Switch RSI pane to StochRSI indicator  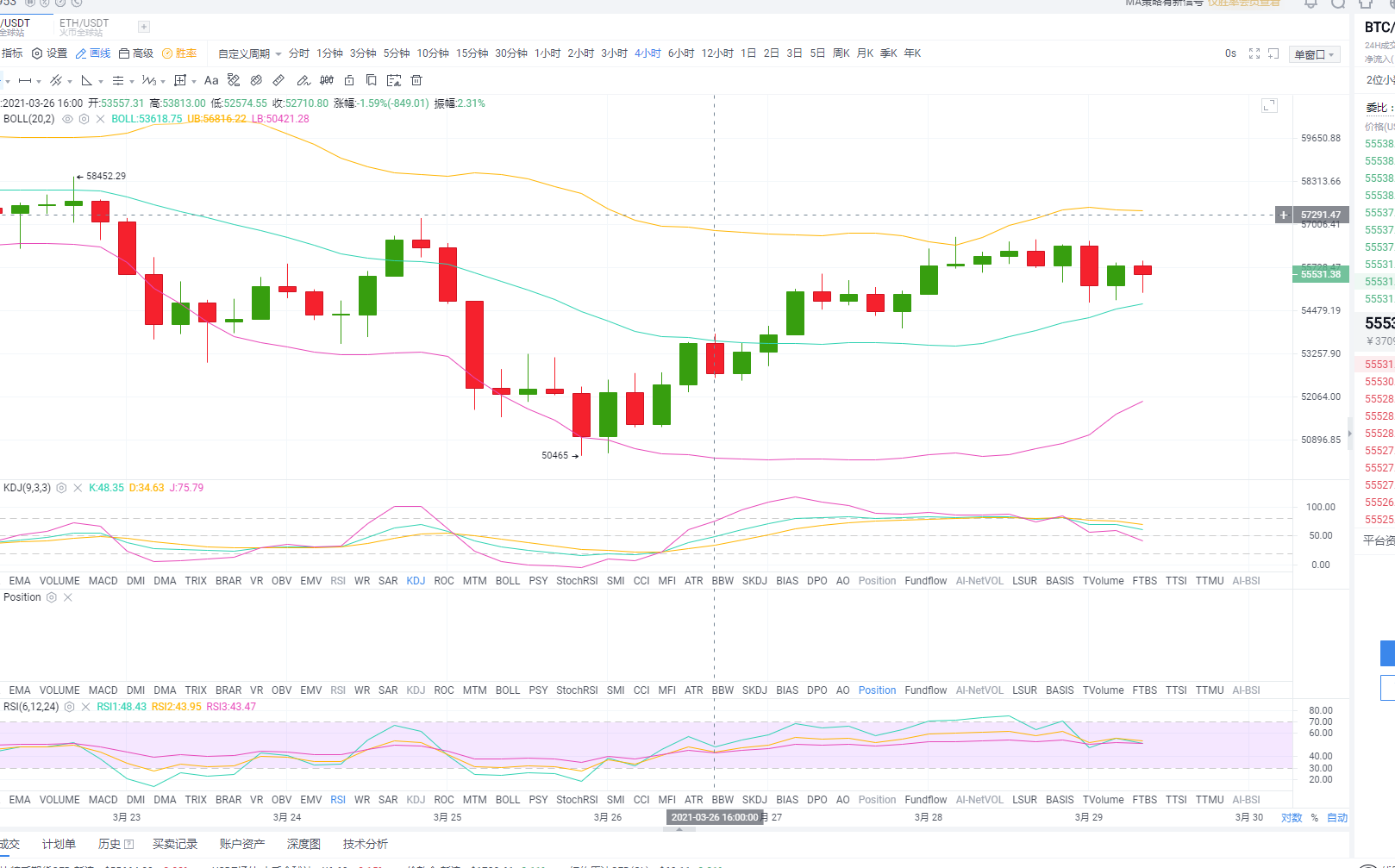(577, 800)
